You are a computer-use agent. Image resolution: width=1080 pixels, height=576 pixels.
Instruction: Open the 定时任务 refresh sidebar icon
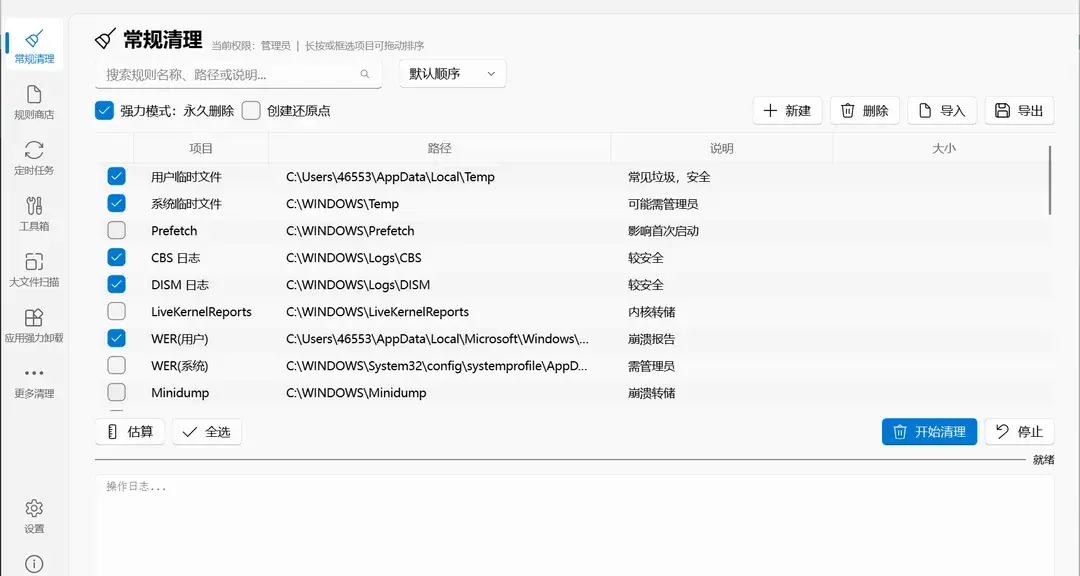(34, 150)
